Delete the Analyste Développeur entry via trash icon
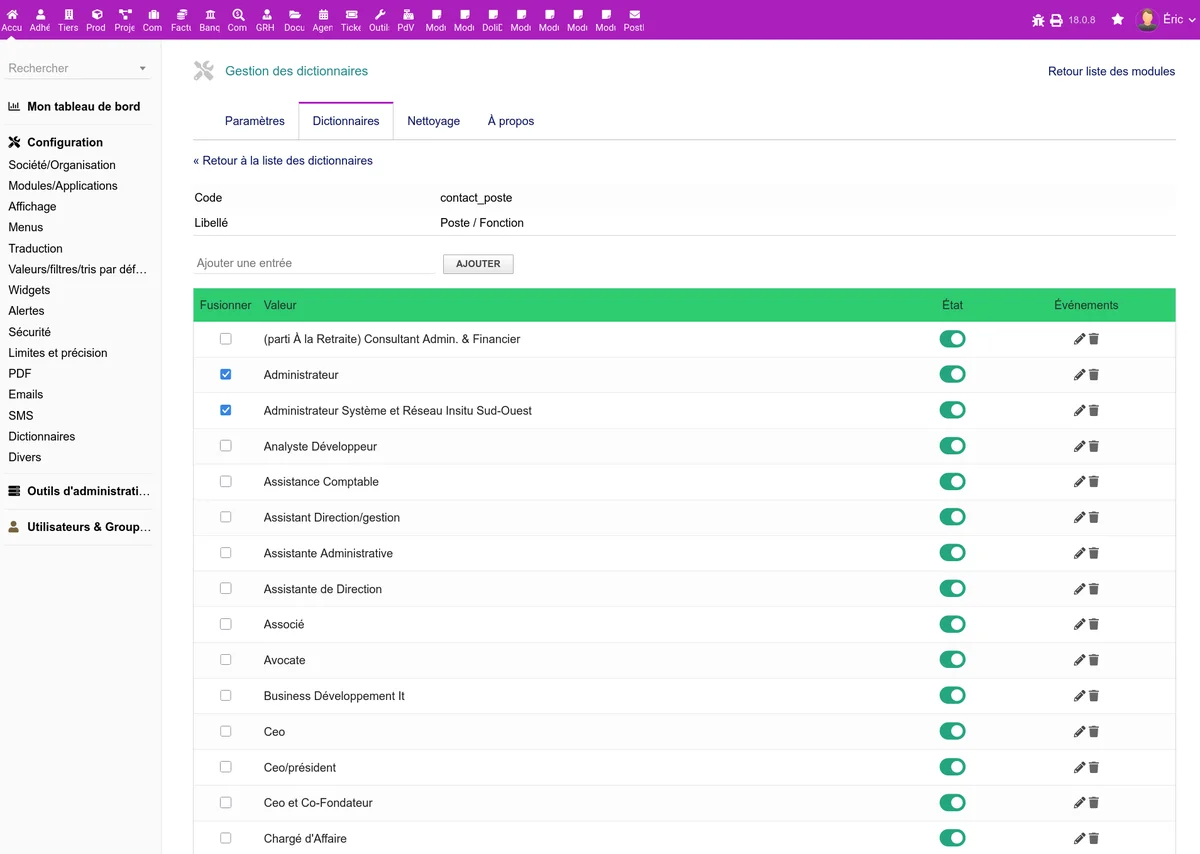Image resolution: width=1200 pixels, height=854 pixels. 1094,446
